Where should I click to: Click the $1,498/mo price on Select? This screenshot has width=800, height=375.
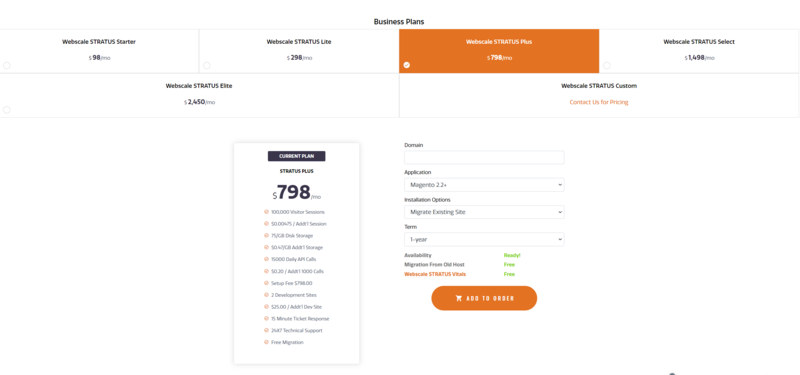(699, 58)
